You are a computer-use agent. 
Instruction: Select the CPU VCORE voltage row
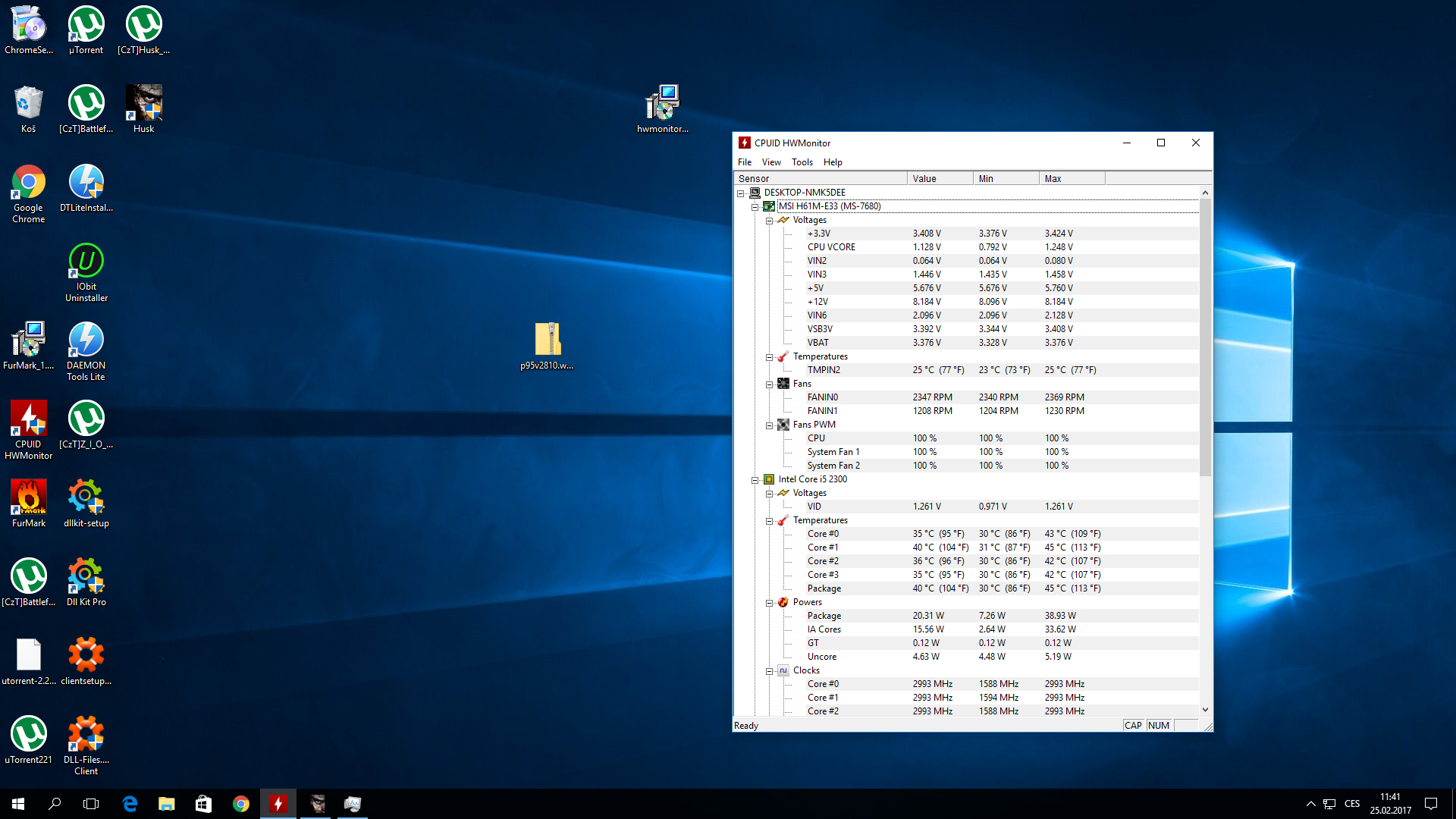click(x=831, y=247)
